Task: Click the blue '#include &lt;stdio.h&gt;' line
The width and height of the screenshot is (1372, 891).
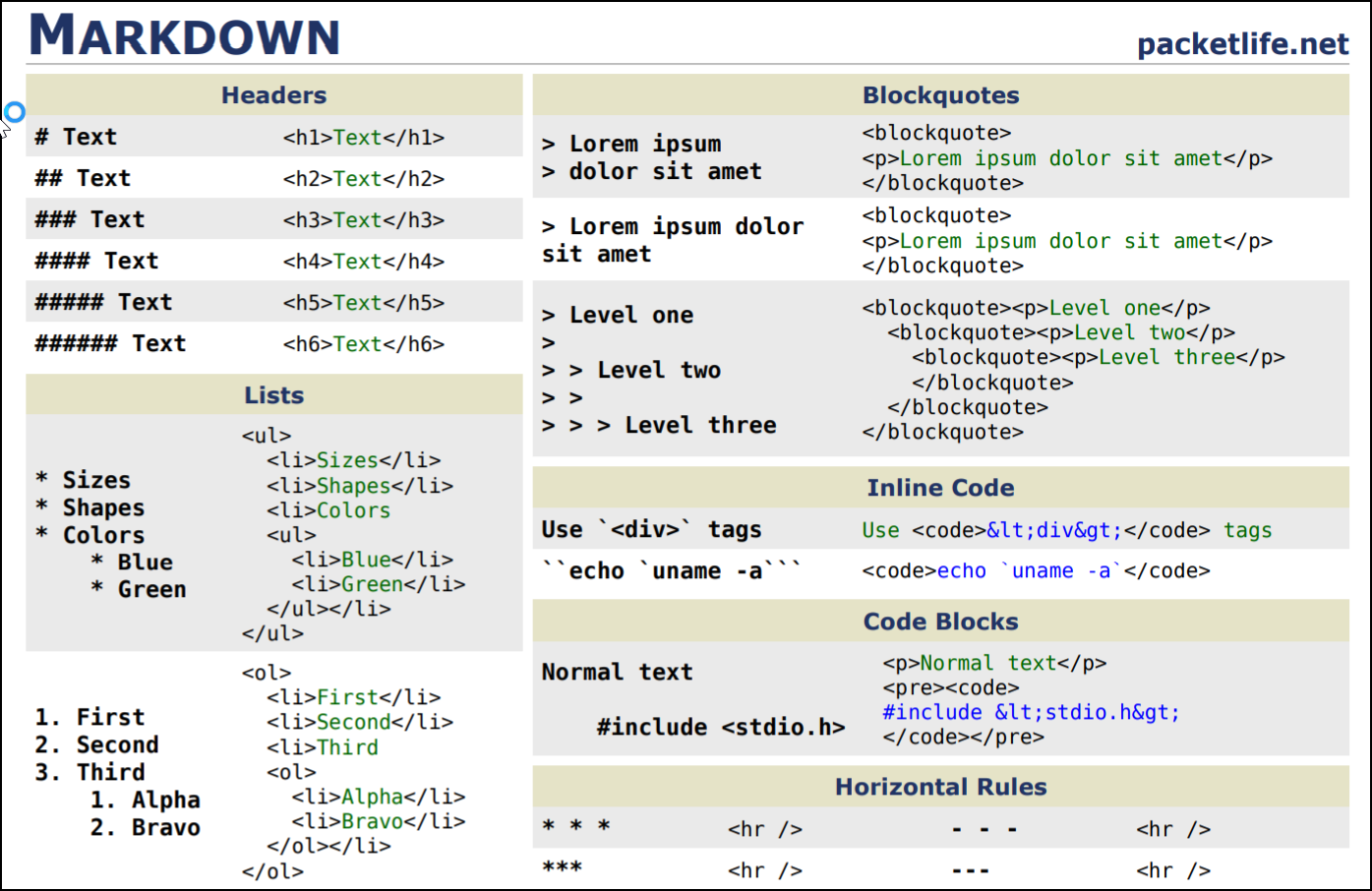Action: [x=1031, y=712]
